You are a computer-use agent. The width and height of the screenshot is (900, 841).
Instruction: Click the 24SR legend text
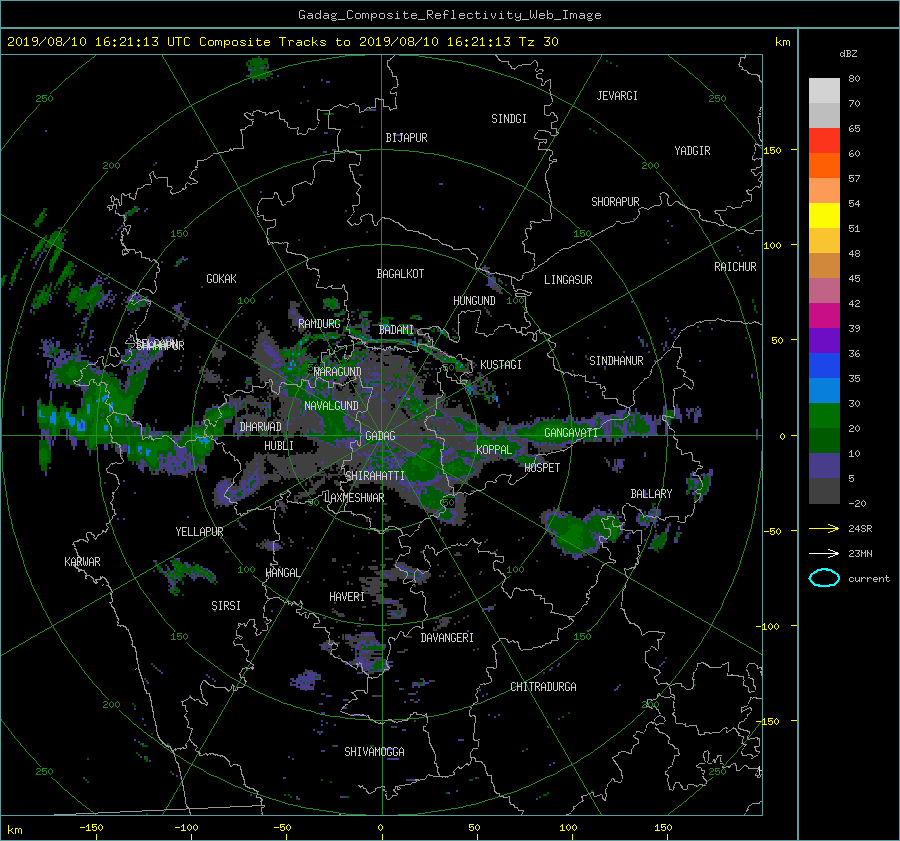coord(860,529)
